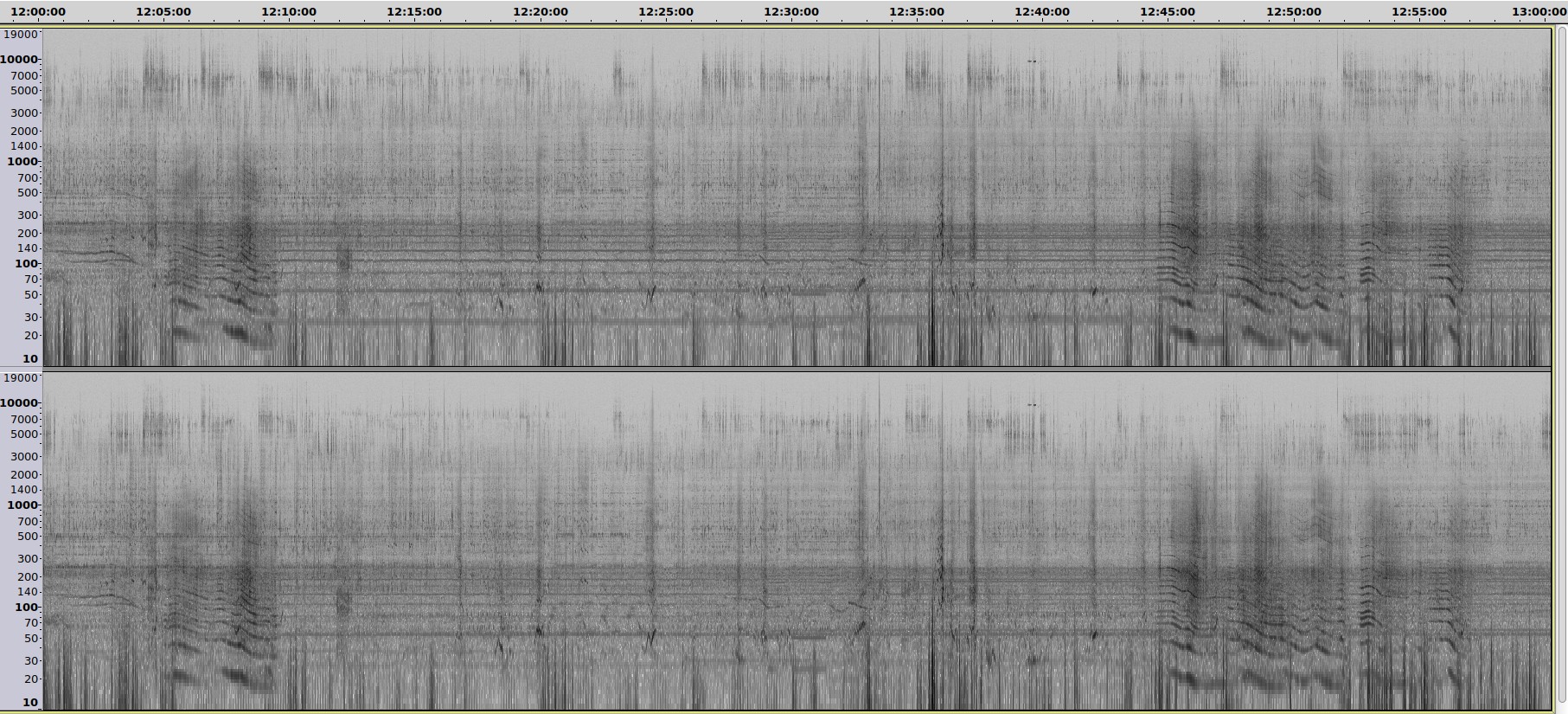Select the 12:35:00 position on the time ruler
This screenshot has height=714, width=1568.
click(x=917, y=12)
